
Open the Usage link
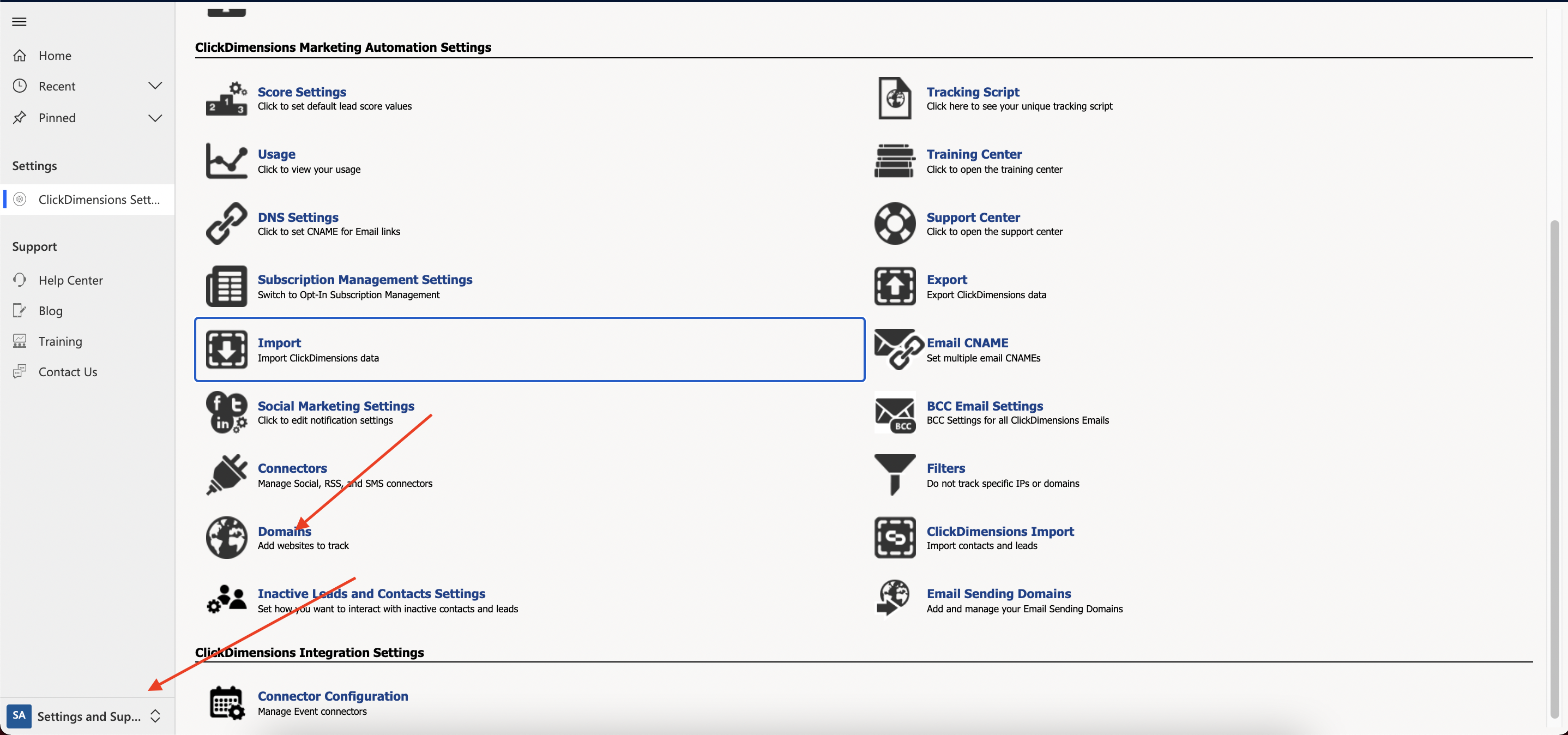point(276,154)
